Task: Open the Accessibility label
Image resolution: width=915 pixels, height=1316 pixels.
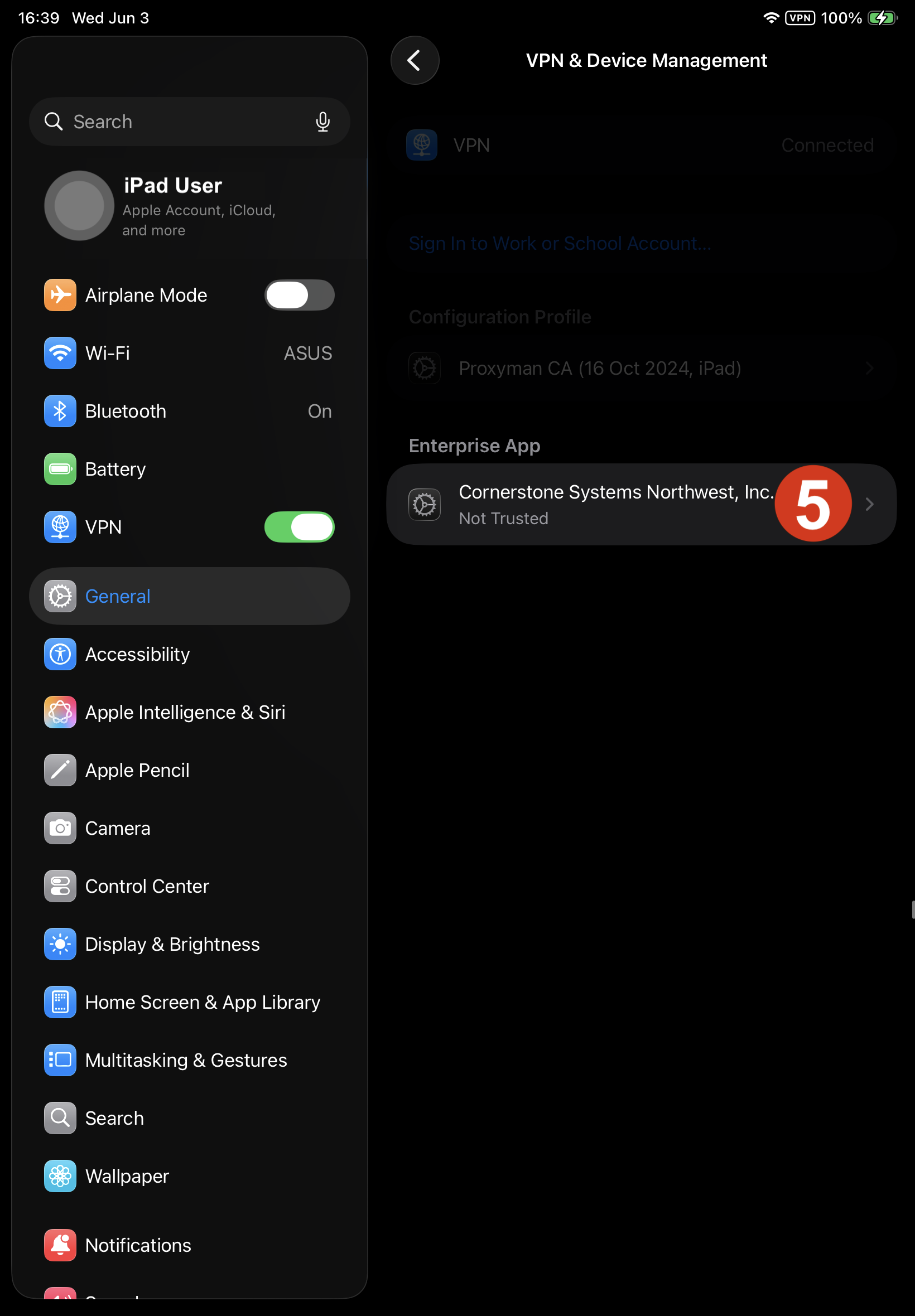Action: point(138,655)
